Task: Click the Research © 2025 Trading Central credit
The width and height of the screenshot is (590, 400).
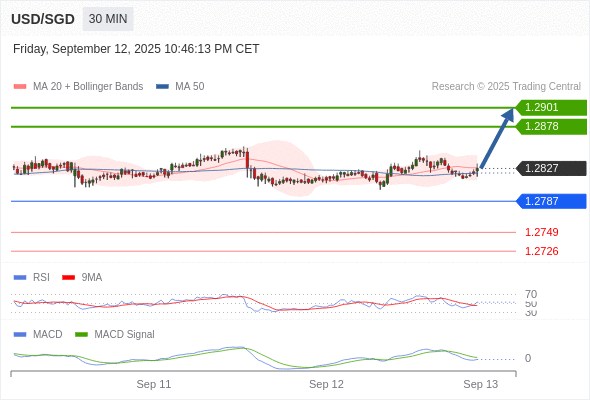Action: point(506,87)
